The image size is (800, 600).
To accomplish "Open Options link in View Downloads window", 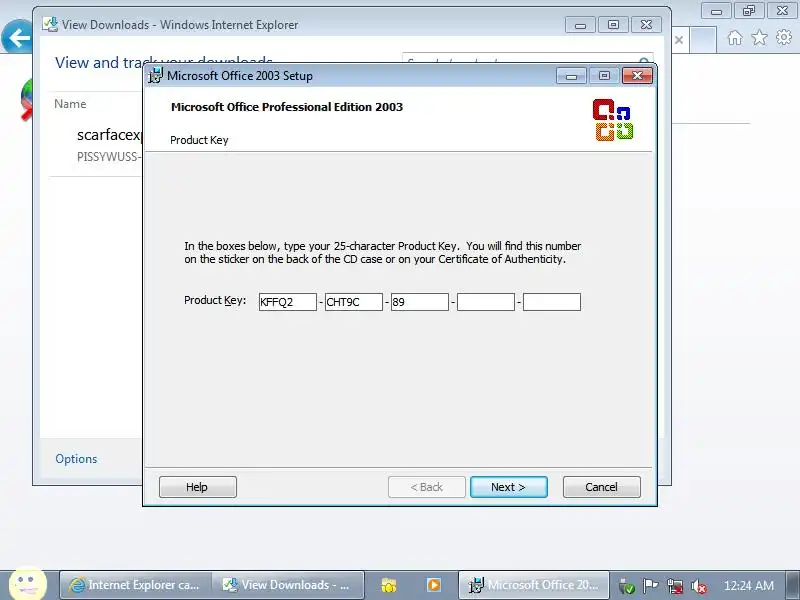I will tap(76, 459).
